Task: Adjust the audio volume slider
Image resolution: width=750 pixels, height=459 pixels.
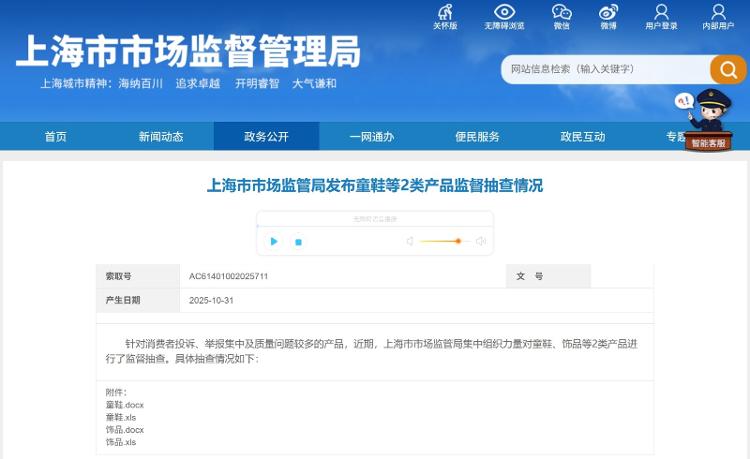Action: coord(457,241)
